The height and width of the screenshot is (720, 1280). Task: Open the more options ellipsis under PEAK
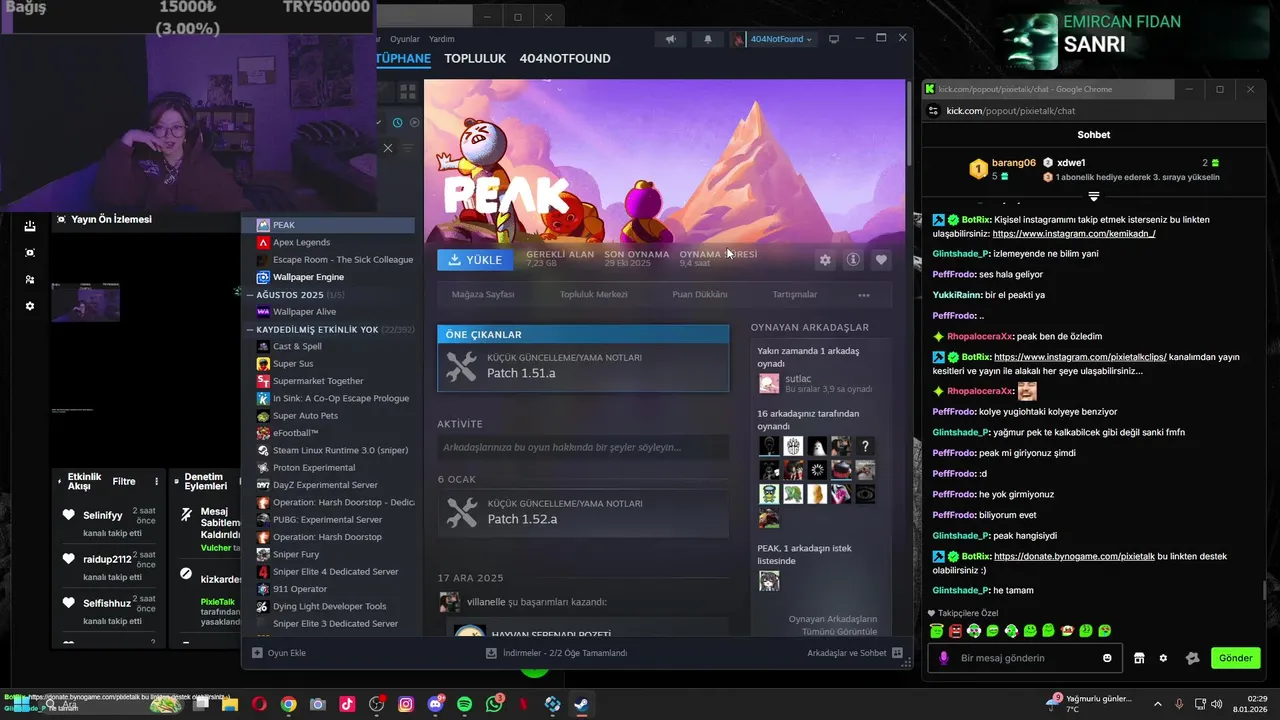864,295
